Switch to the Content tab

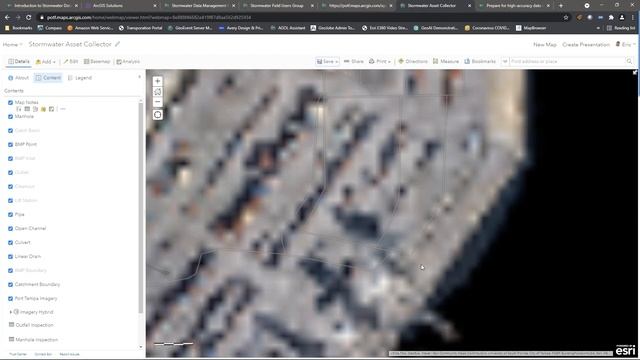[x=48, y=78]
